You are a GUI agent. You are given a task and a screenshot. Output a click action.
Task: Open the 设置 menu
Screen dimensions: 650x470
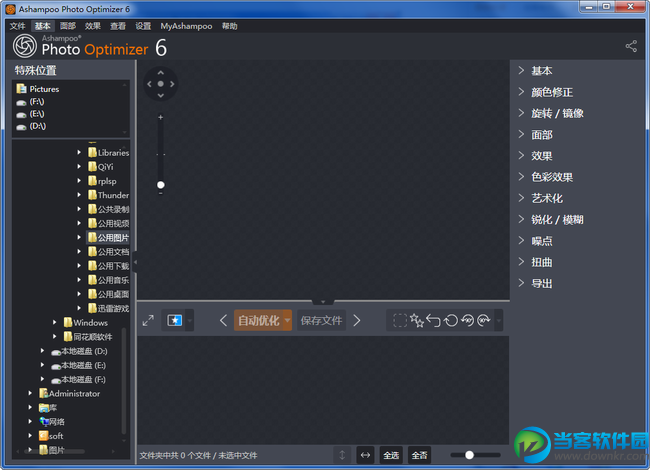[143, 26]
